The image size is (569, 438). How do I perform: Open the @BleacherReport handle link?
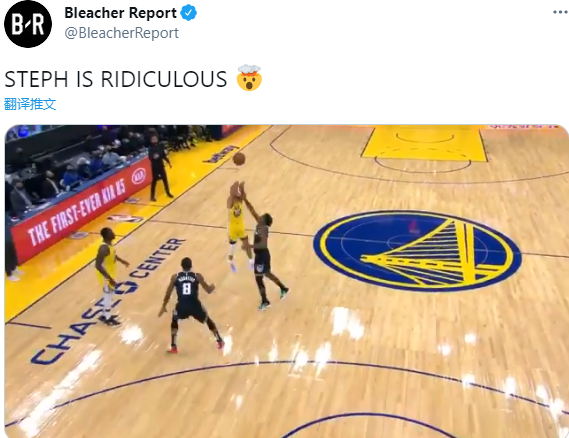click(122, 33)
